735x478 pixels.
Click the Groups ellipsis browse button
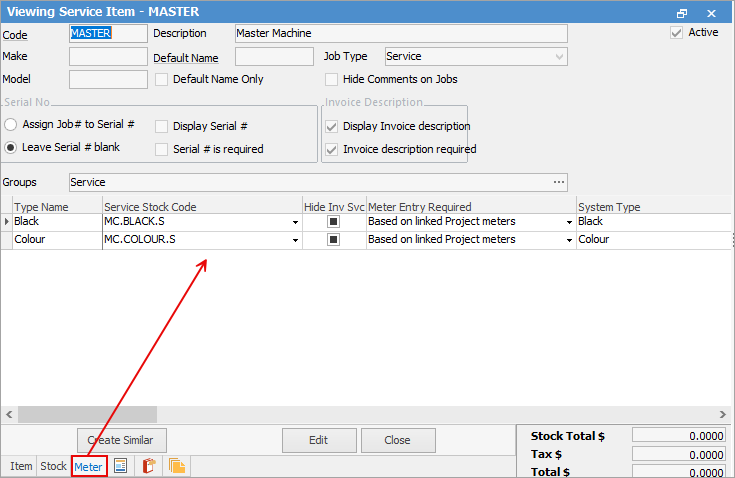[559, 182]
